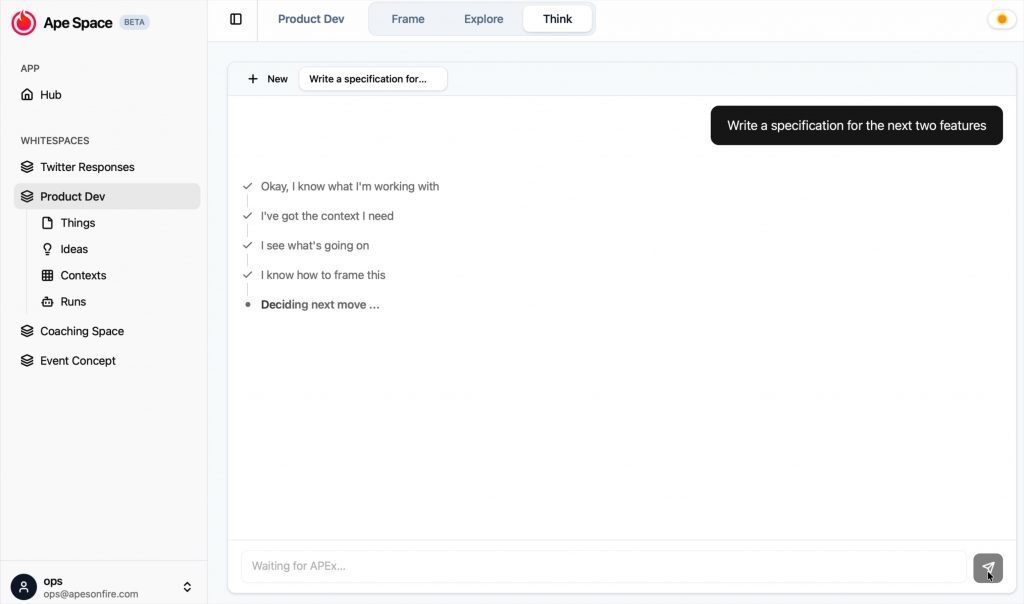Click the Contexts table icon
This screenshot has width=1024, height=604.
[x=47, y=275]
